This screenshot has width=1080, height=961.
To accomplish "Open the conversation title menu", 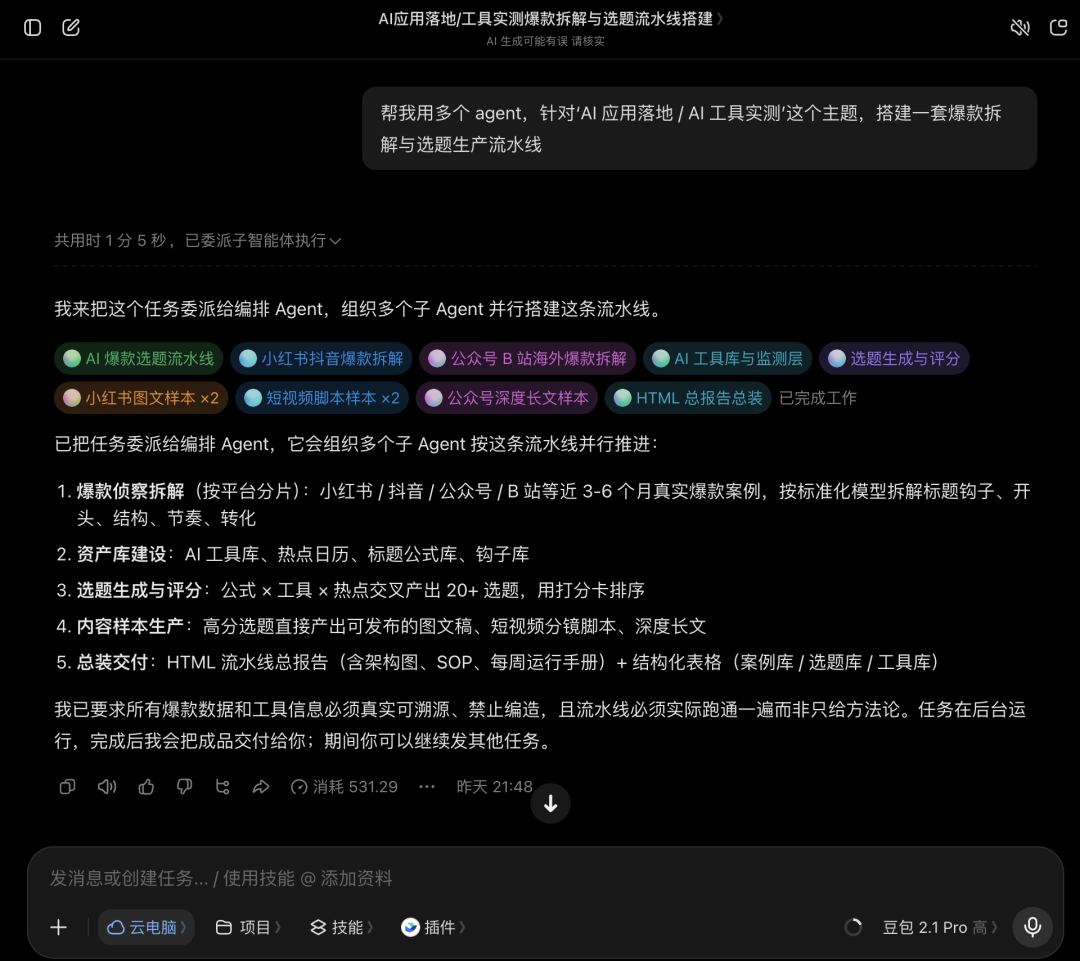I will pyautogui.click(x=550, y=19).
